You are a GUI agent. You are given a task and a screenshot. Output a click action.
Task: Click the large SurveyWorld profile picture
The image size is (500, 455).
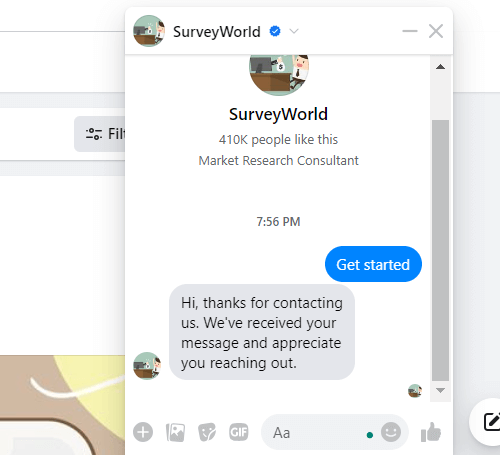click(279, 75)
